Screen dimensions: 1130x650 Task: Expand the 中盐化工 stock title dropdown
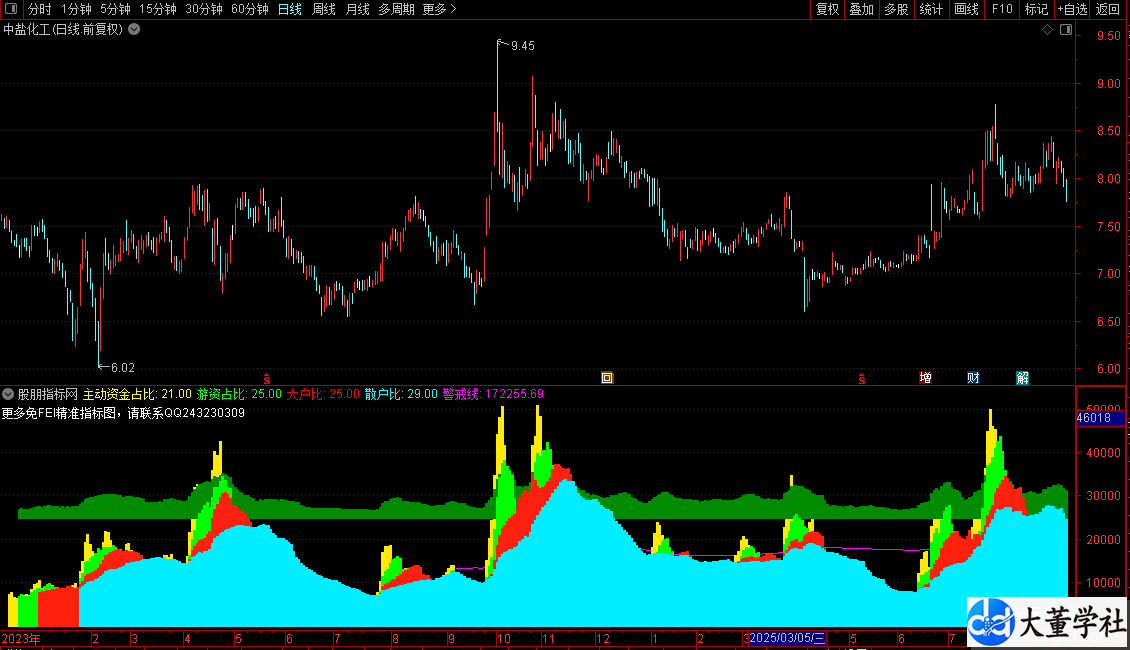click(x=134, y=29)
